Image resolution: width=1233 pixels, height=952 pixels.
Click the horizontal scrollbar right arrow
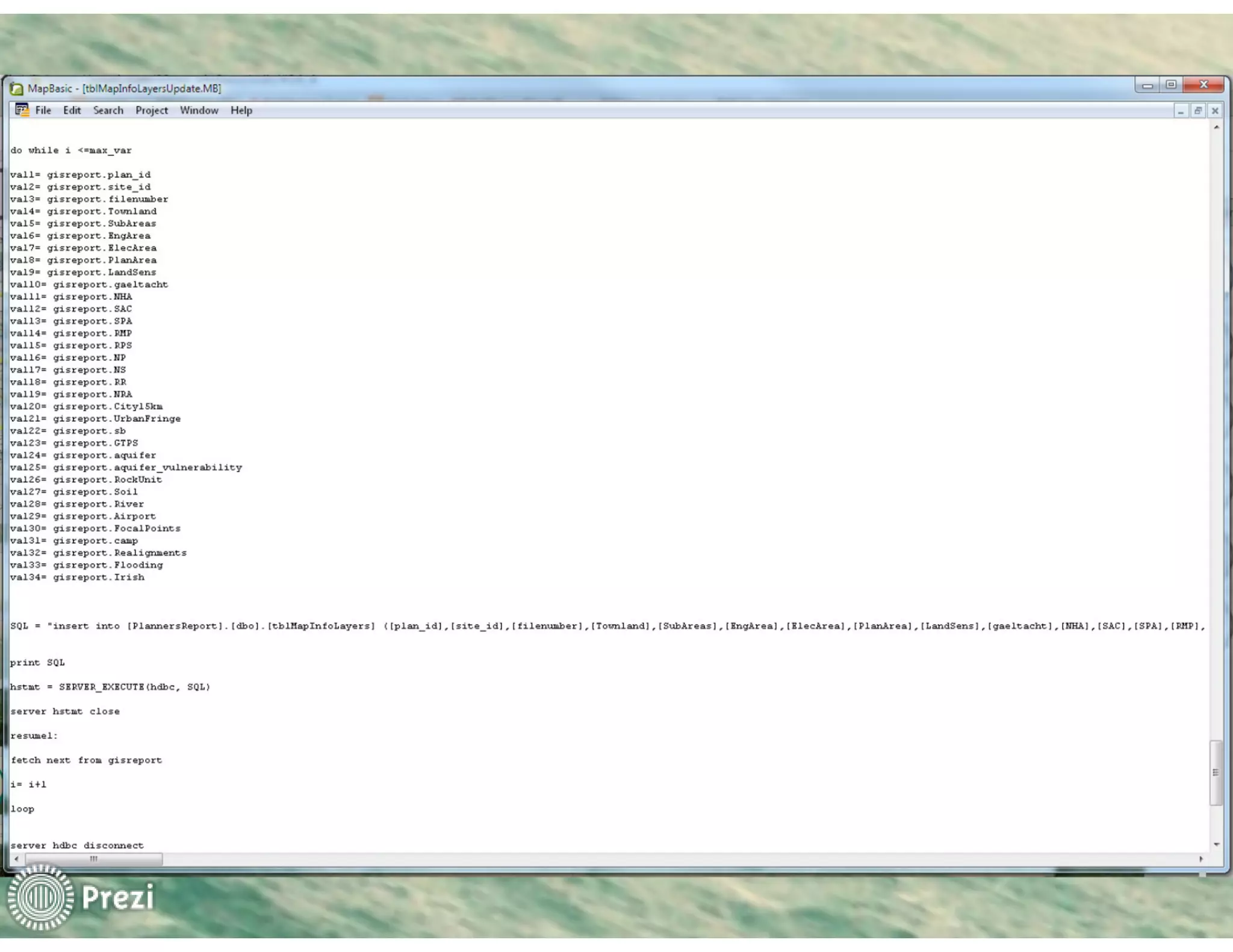pyautogui.click(x=1201, y=859)
